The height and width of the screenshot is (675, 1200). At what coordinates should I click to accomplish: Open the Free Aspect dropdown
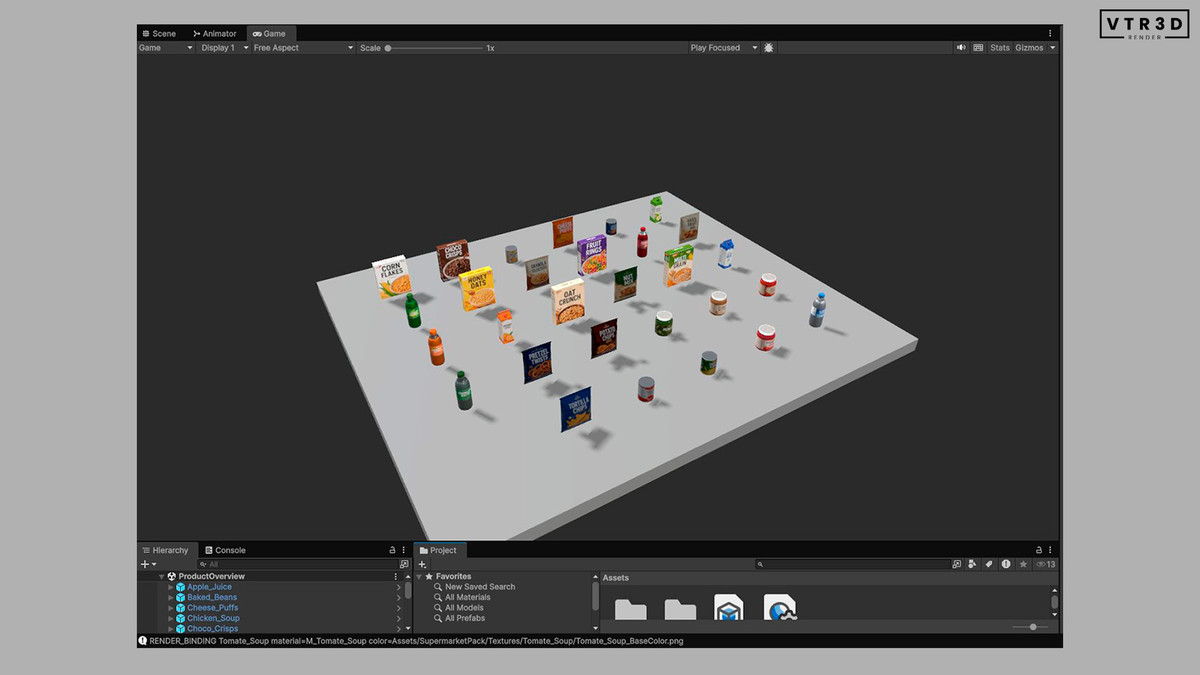303,47
